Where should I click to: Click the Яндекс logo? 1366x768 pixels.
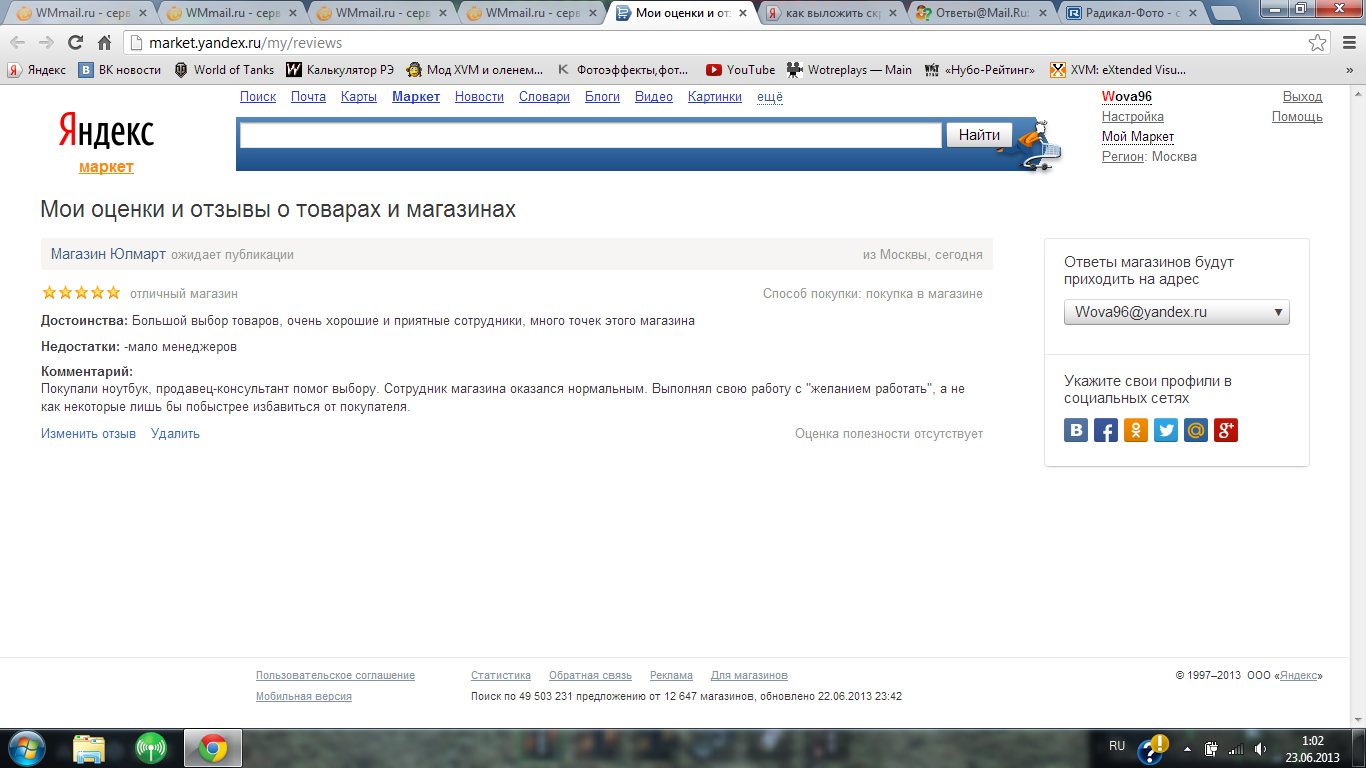coord(106,131)
